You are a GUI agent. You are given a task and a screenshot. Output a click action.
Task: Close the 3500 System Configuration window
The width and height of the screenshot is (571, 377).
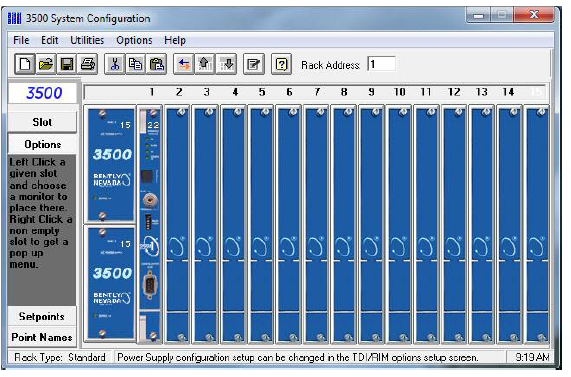(x=534, y=15)
